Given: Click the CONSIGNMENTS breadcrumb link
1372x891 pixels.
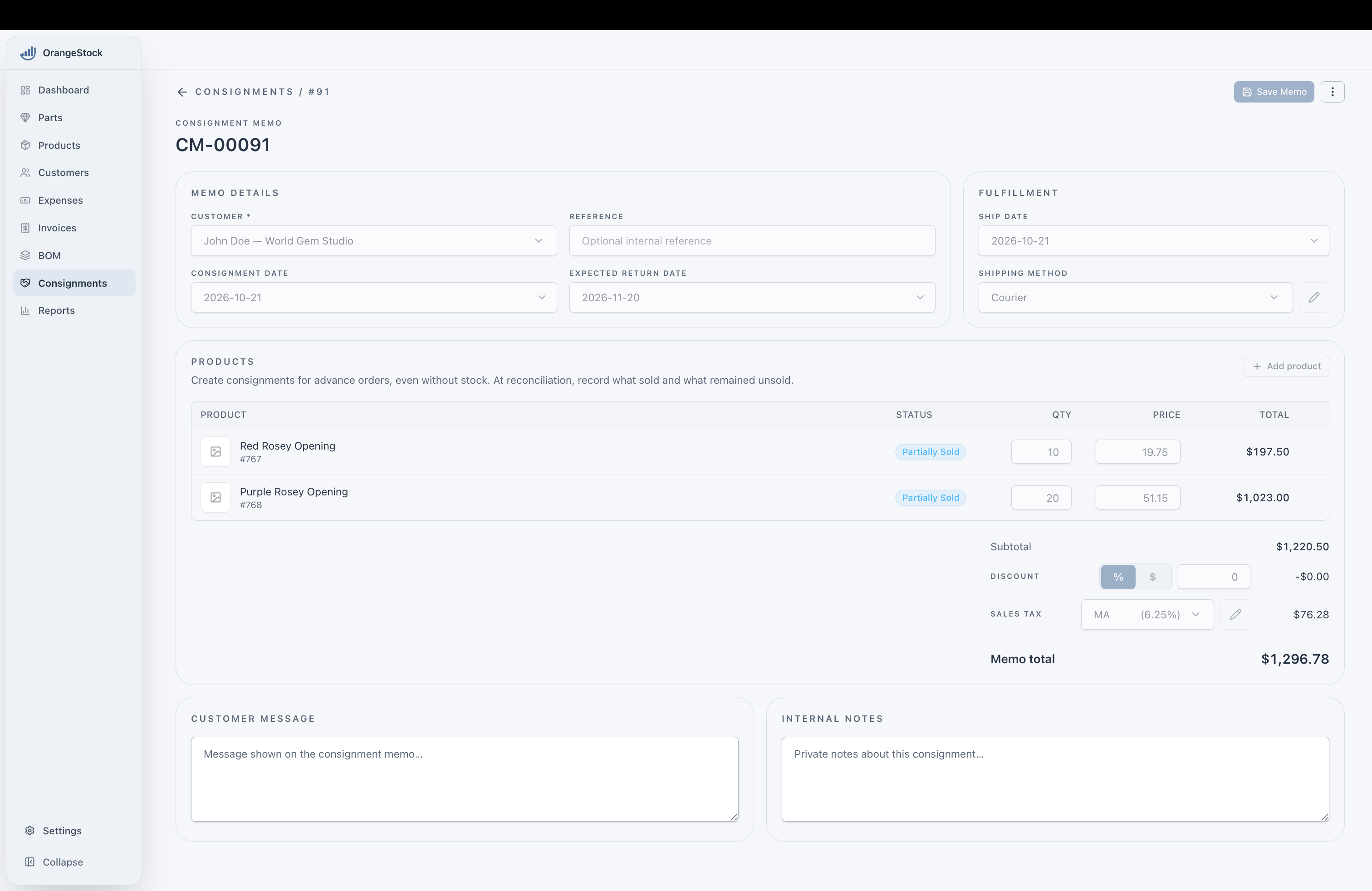Looking at the screenshot, I should [x=245, y=92].
